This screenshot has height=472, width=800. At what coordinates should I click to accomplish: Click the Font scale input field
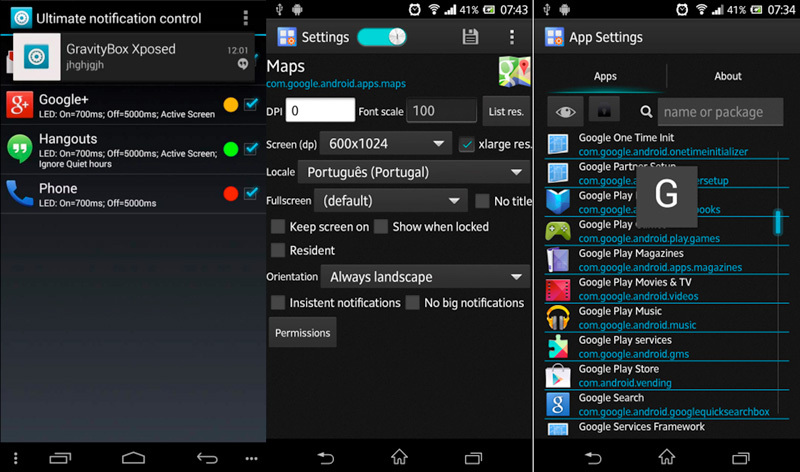tap(441, 110)
